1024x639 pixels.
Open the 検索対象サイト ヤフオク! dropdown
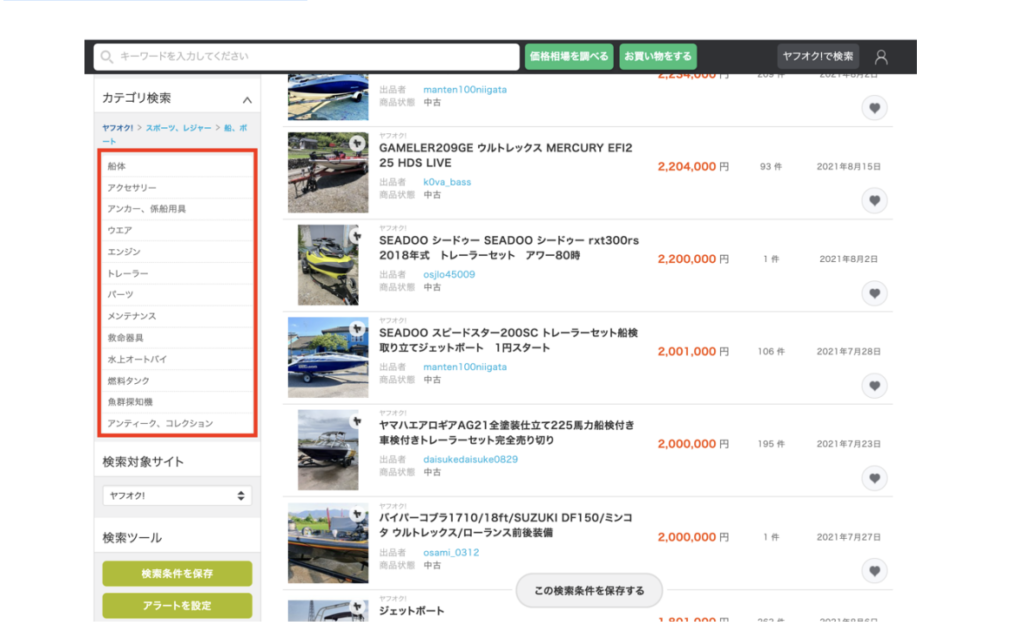click(177, 495)
